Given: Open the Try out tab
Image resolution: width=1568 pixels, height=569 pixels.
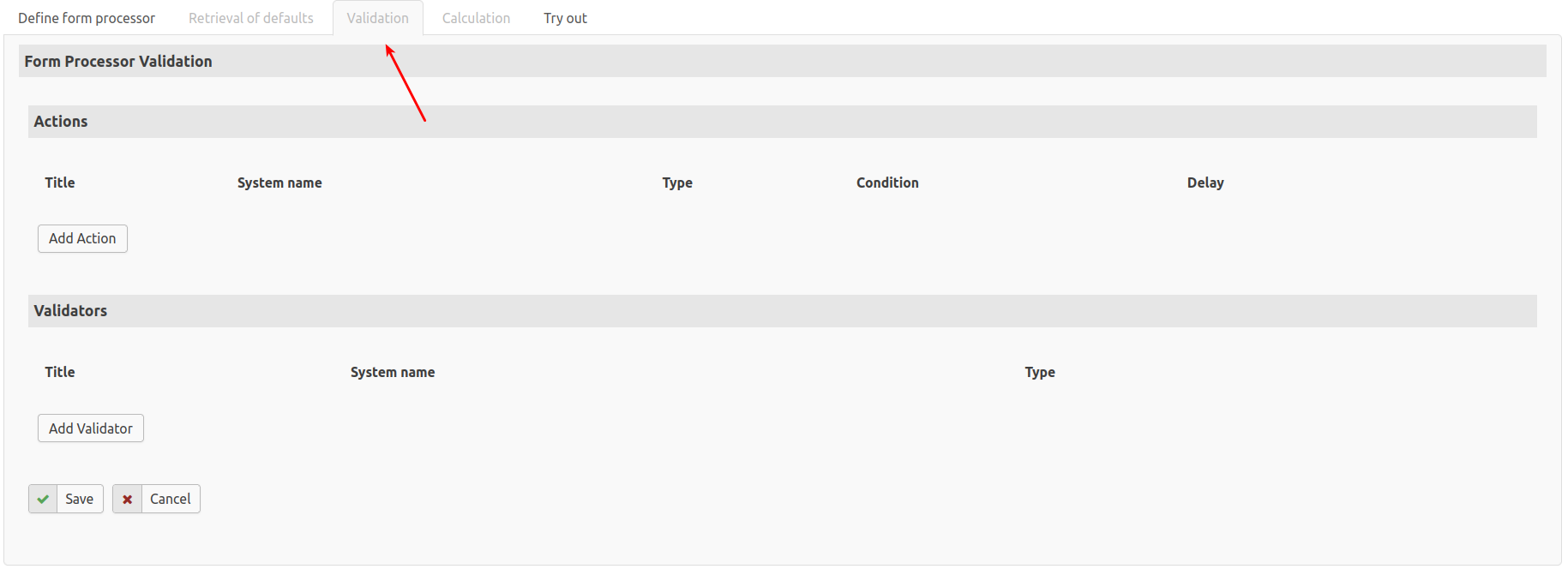Looking at the screenshot, I should (565, 18).
